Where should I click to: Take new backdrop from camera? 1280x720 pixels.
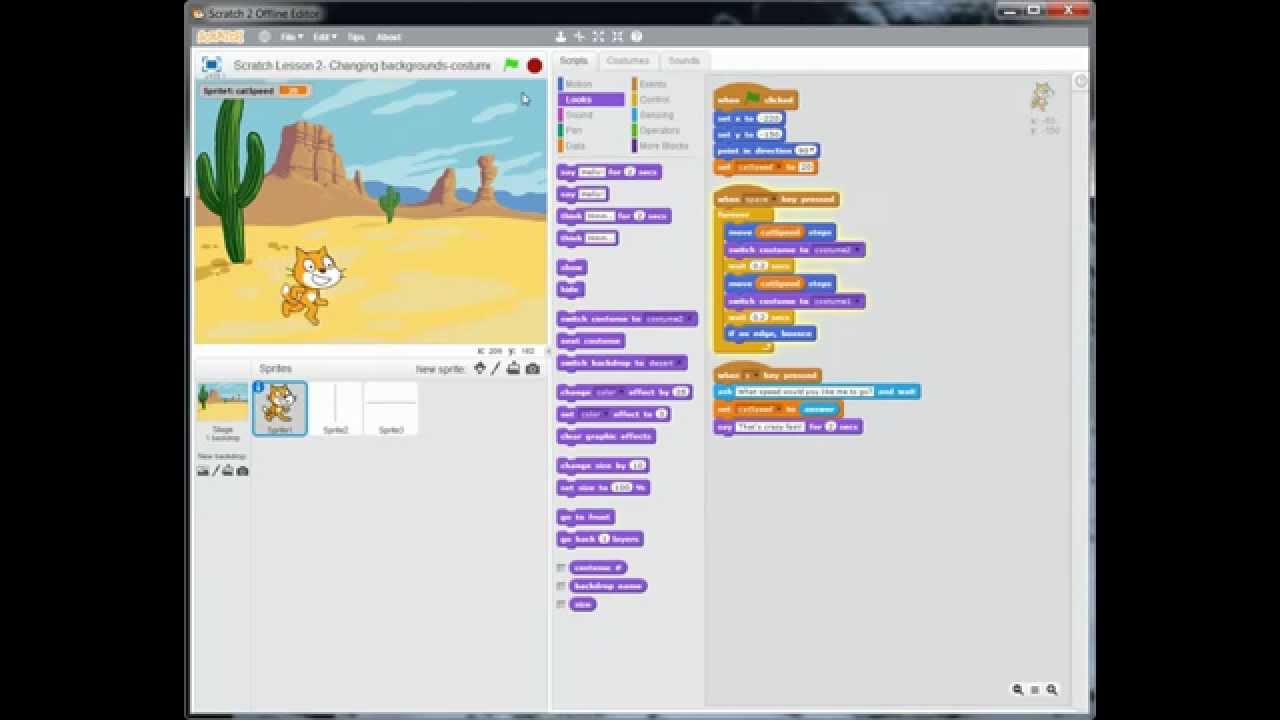pyautogui.click(x=242, y=471)
